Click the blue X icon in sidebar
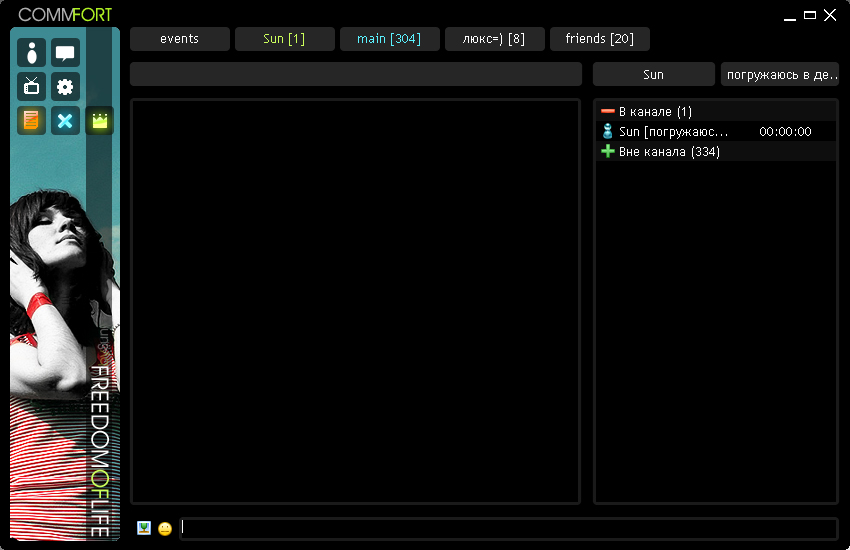 (x=65, y=121)
